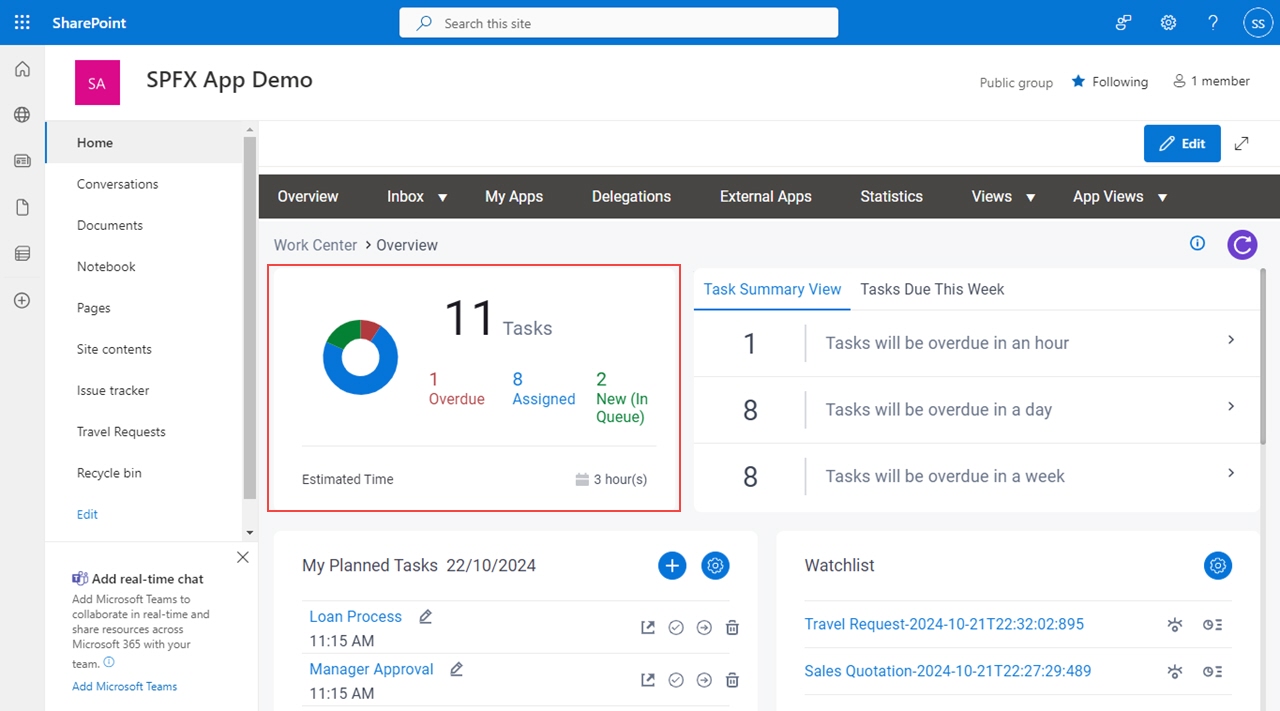This screenshot has width=1280, height=711.
Task: Close the Add real-time chat panel
Action: (x=243, y=557)
